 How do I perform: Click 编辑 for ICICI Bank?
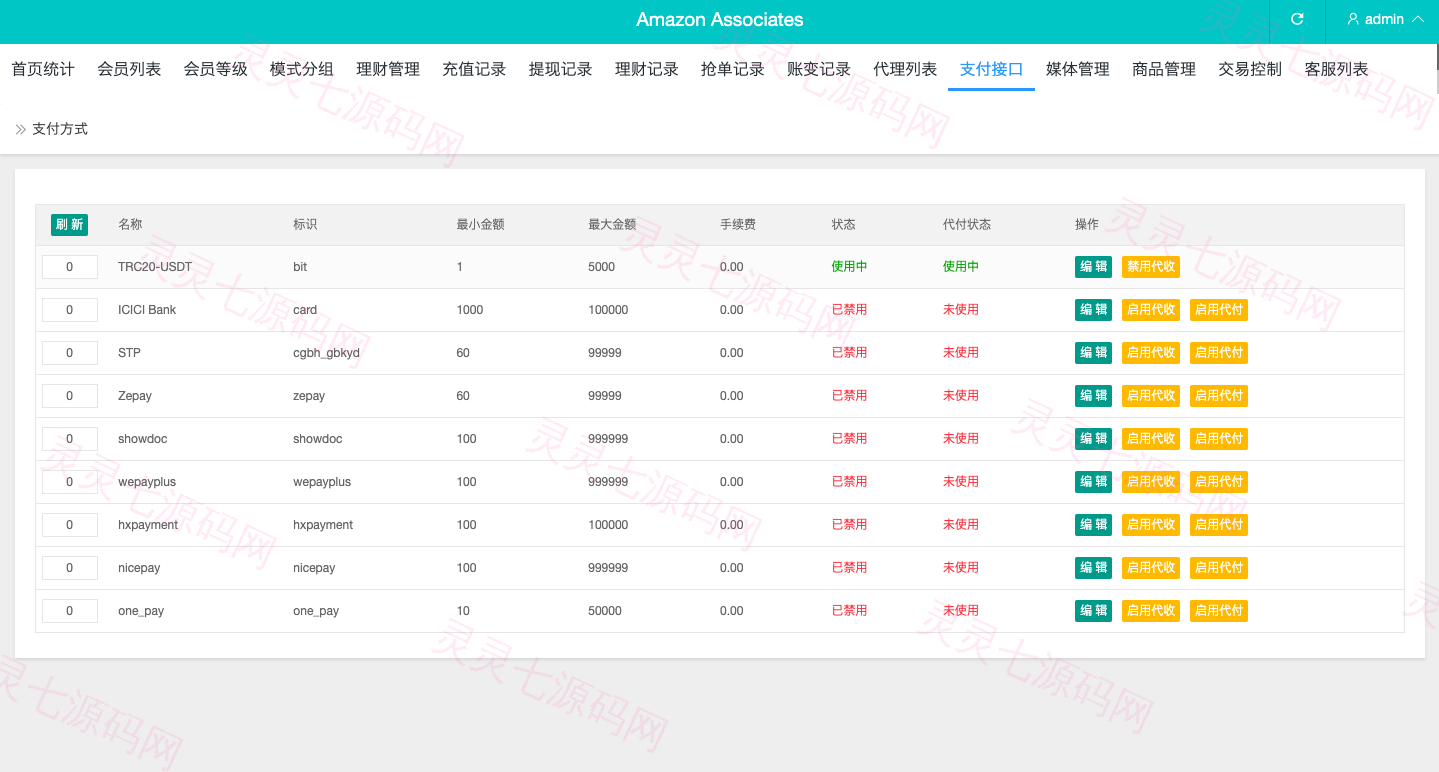[x=1093, y=310]
